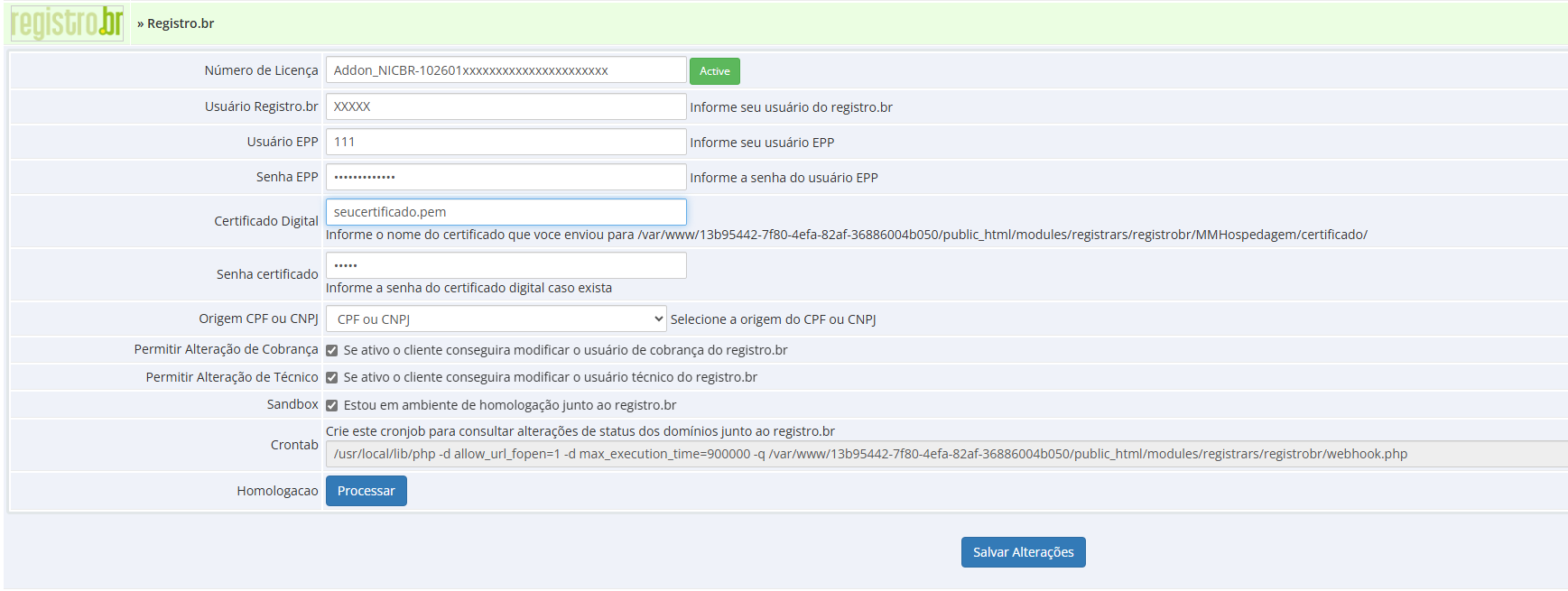Click the cobrança checkbox description text
The width and height of the screenshot is (1568, 591).
(x=565, y=350)
